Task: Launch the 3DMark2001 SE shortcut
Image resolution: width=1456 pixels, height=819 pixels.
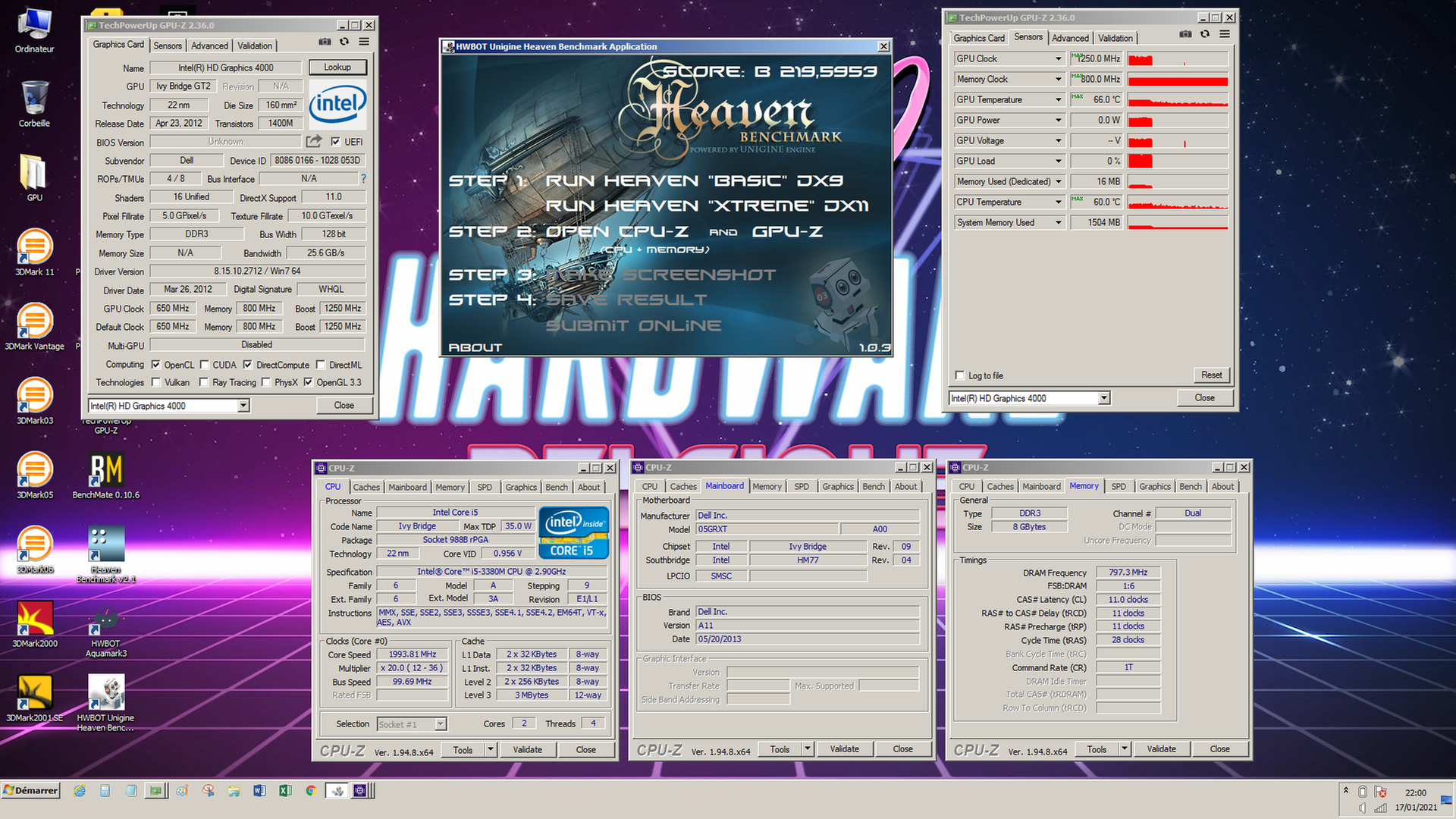Action: click(34, 698)
